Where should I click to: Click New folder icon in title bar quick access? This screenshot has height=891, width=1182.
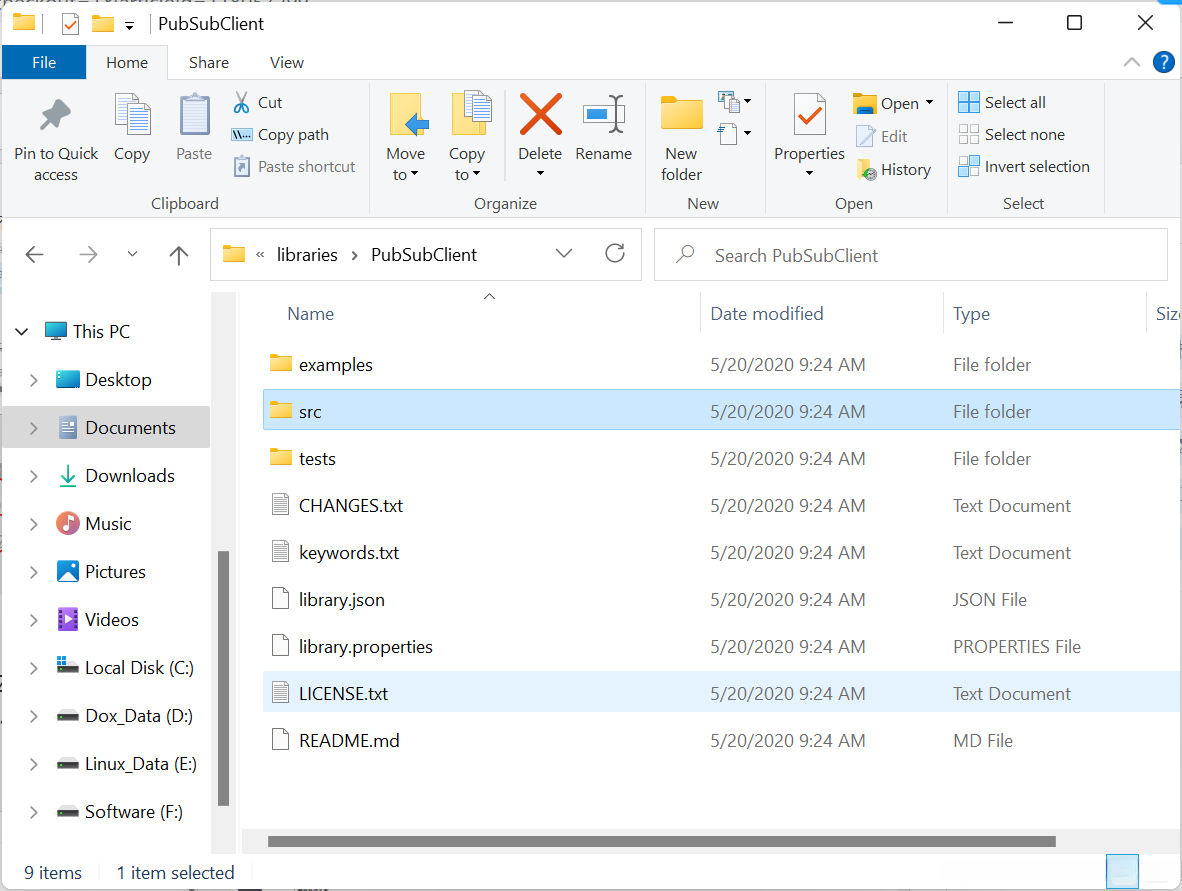click(x=103, y=24)
